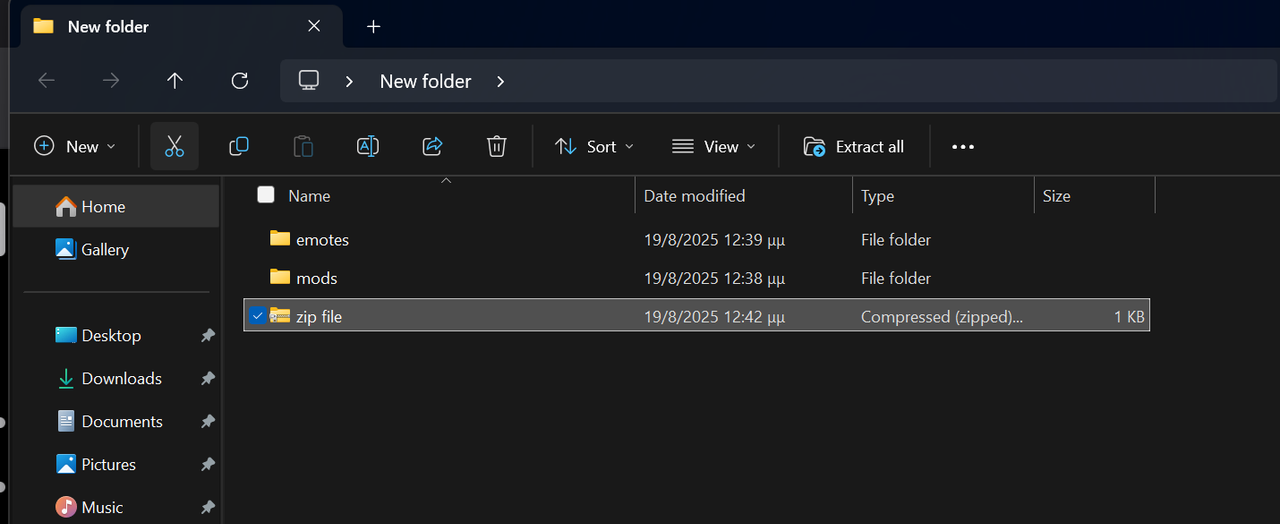This screenshot has height=524, width=1280.
Task: Open Home in navigation pane
Action: (115, 206)
